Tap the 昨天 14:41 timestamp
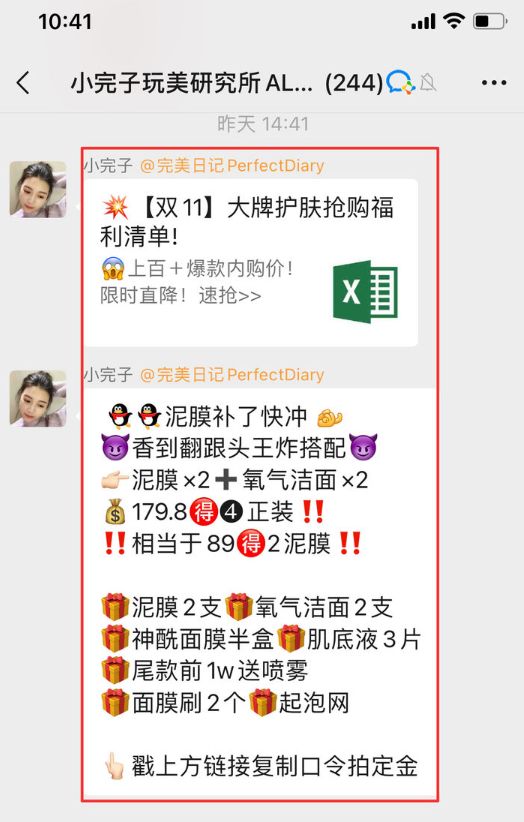 (x=263, y=124)
